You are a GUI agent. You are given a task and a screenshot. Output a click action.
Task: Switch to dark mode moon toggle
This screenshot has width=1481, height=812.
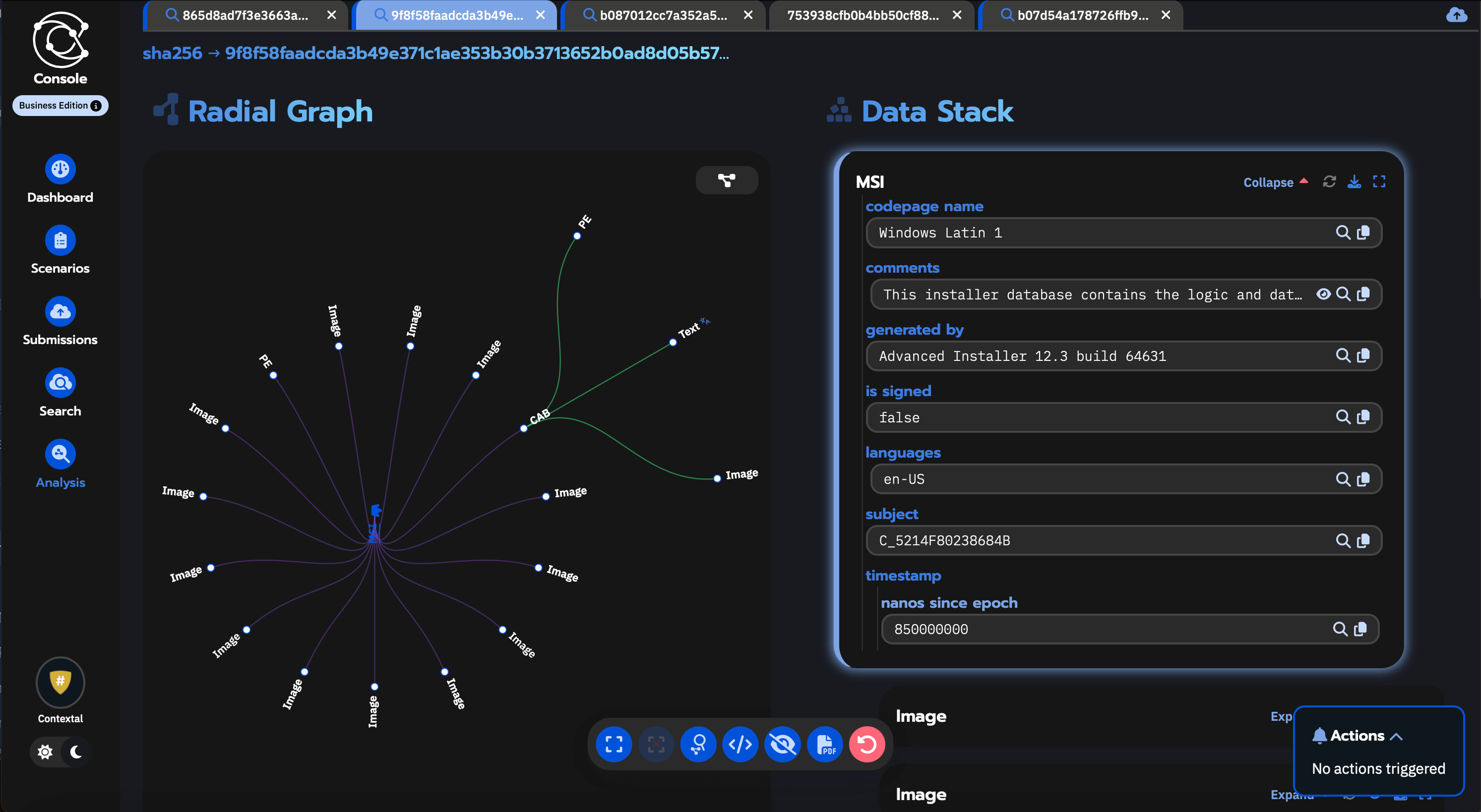76,752
